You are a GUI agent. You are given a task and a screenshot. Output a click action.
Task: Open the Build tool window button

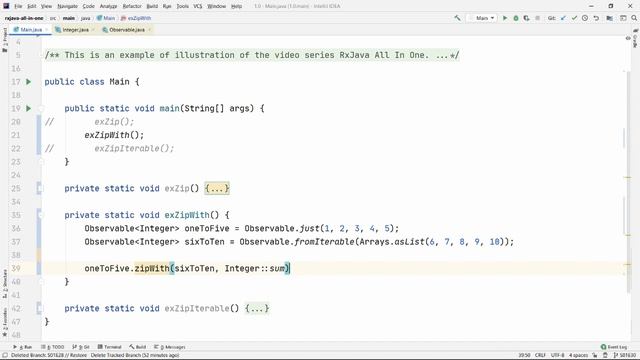tap(138, 347)
